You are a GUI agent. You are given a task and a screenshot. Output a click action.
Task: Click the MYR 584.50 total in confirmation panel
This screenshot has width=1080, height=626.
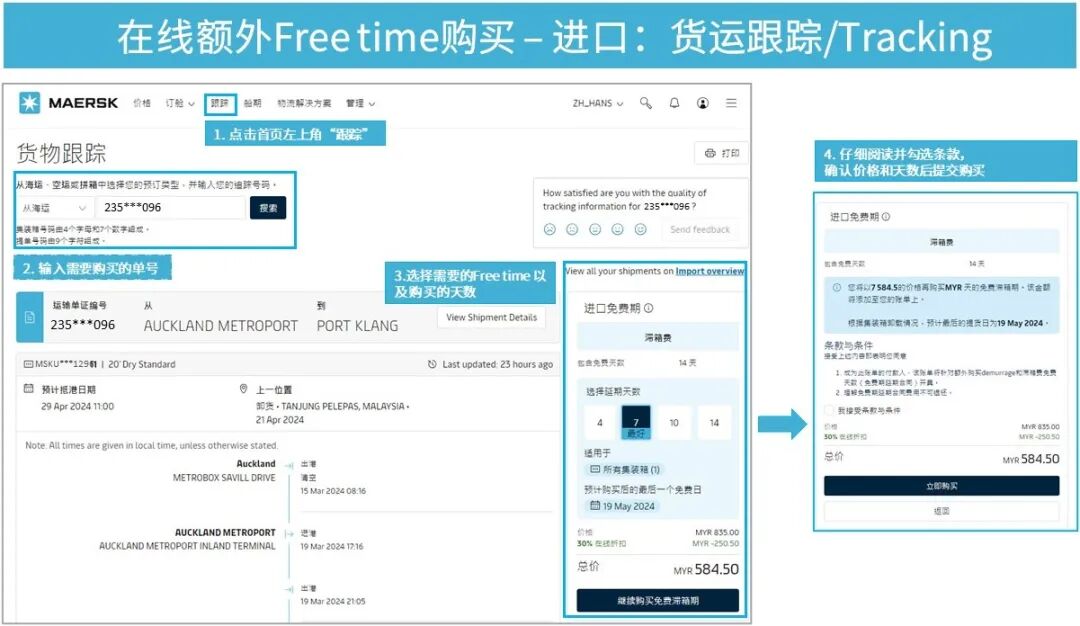(1030, 459)
